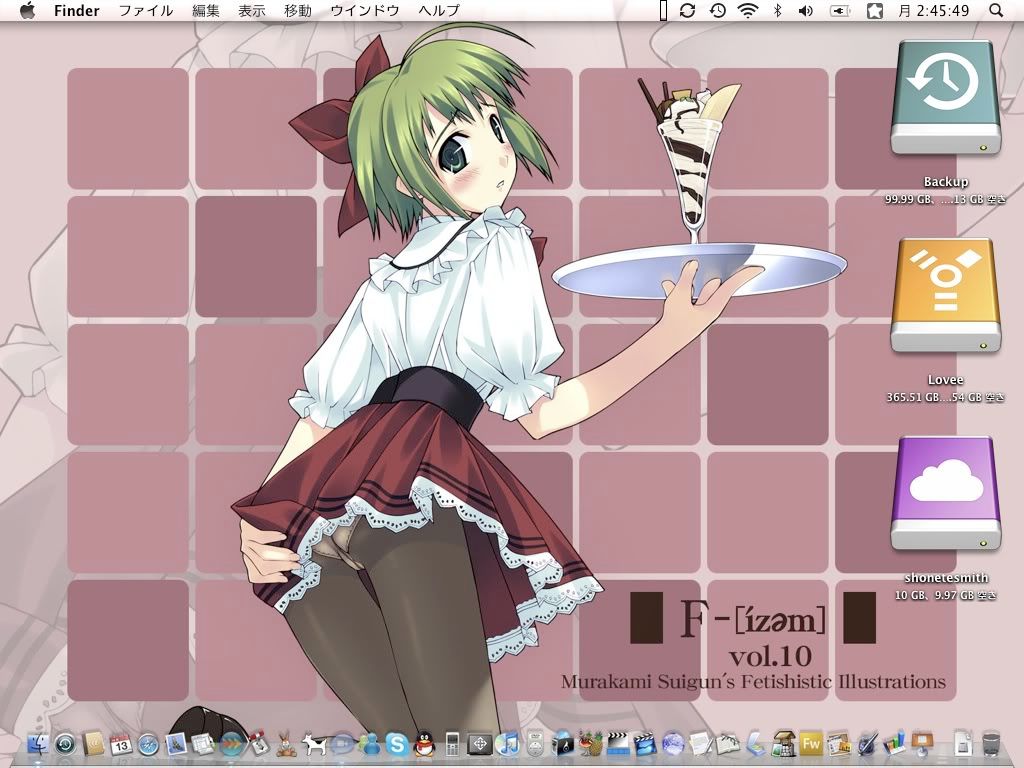Viewport: 1024px width, 768px height.
Task: Open iTunes from the Dock
Action: (x=508, y=744)
